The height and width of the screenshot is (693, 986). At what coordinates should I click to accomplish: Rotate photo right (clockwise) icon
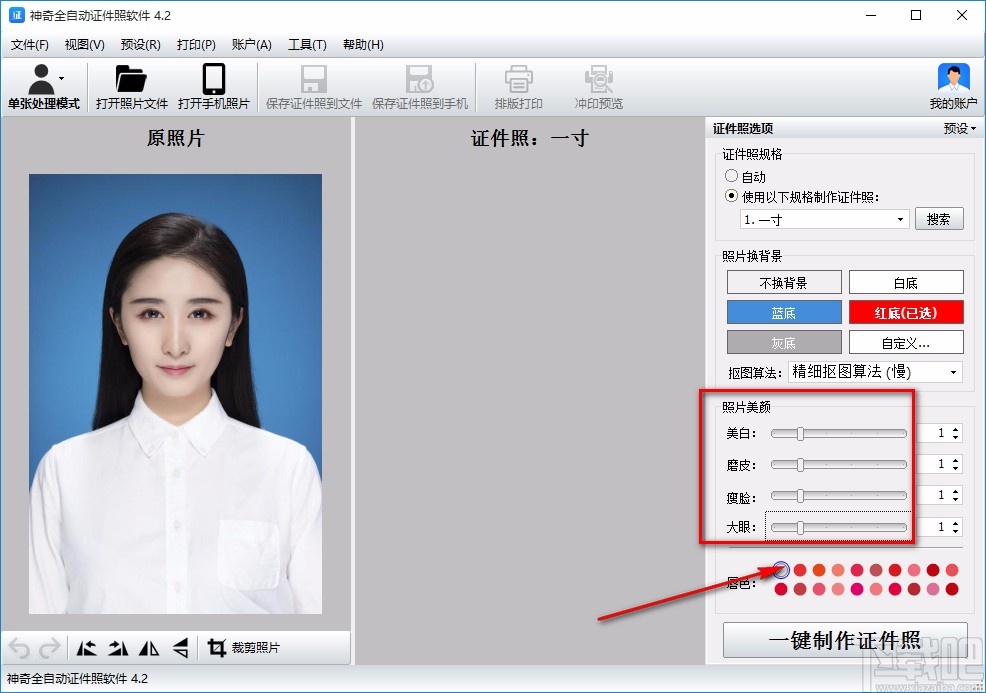(x=118, y=648)
